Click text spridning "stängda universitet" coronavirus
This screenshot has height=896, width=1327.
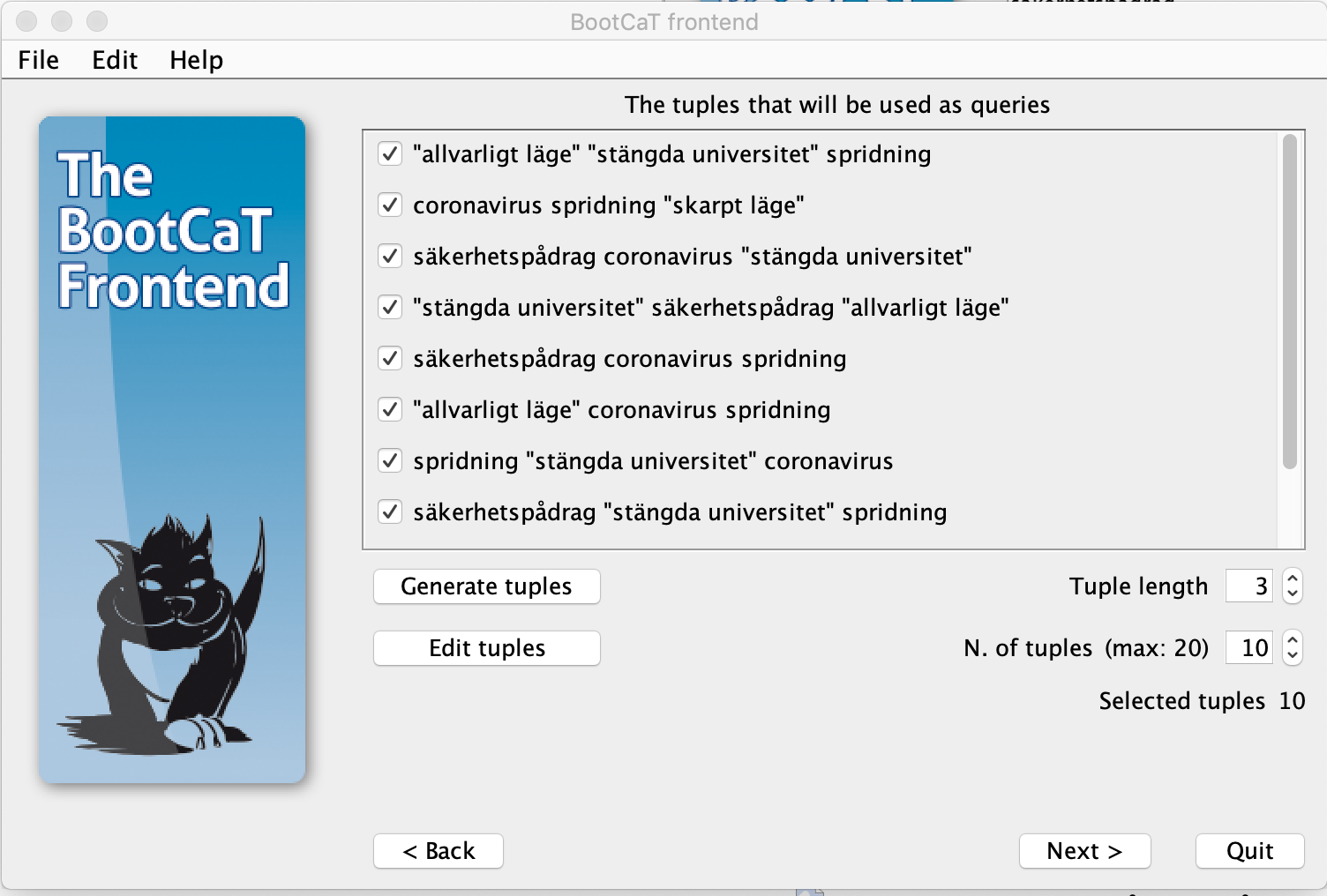click(653, 461)
